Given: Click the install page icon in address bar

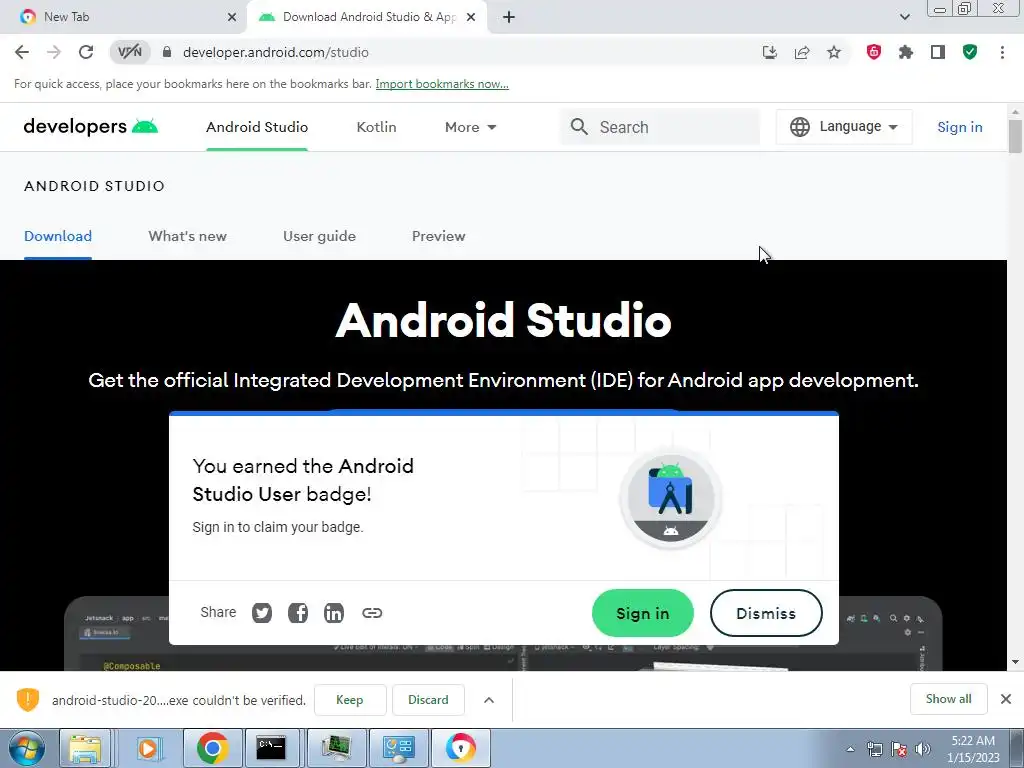Looking at the screenshot, I should click(770, 52).
